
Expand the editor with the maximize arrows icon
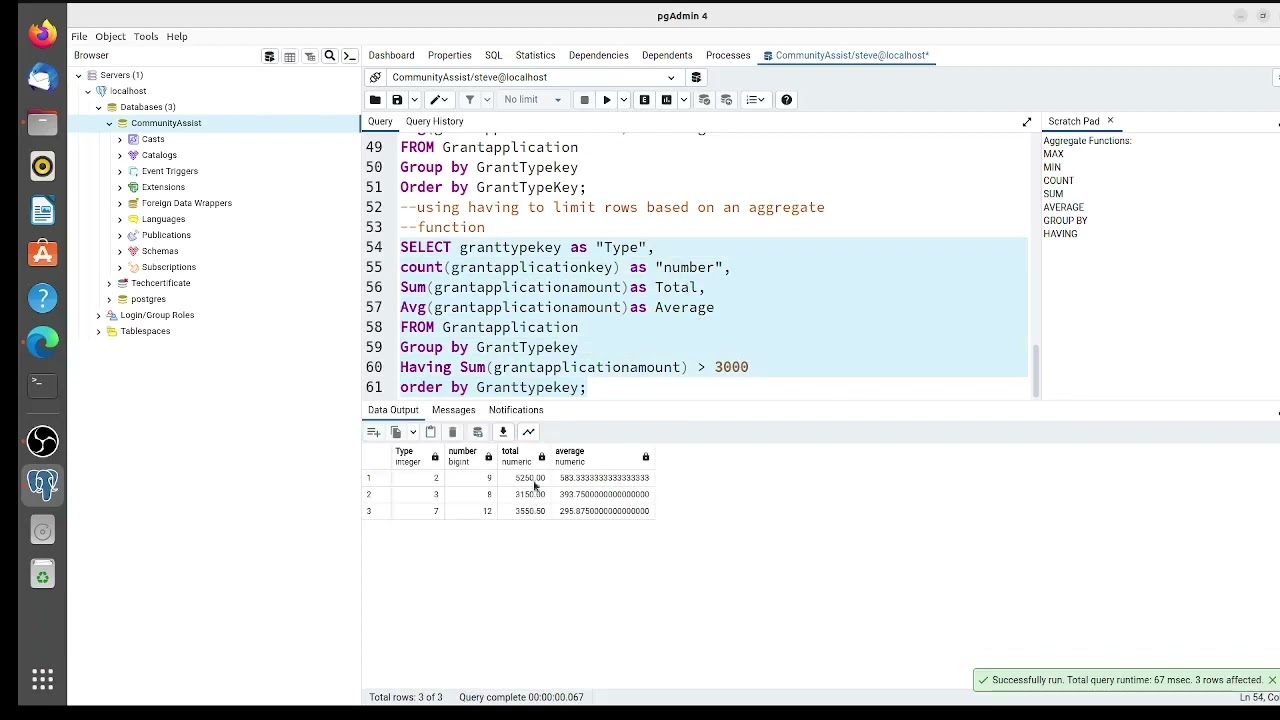1027,122
